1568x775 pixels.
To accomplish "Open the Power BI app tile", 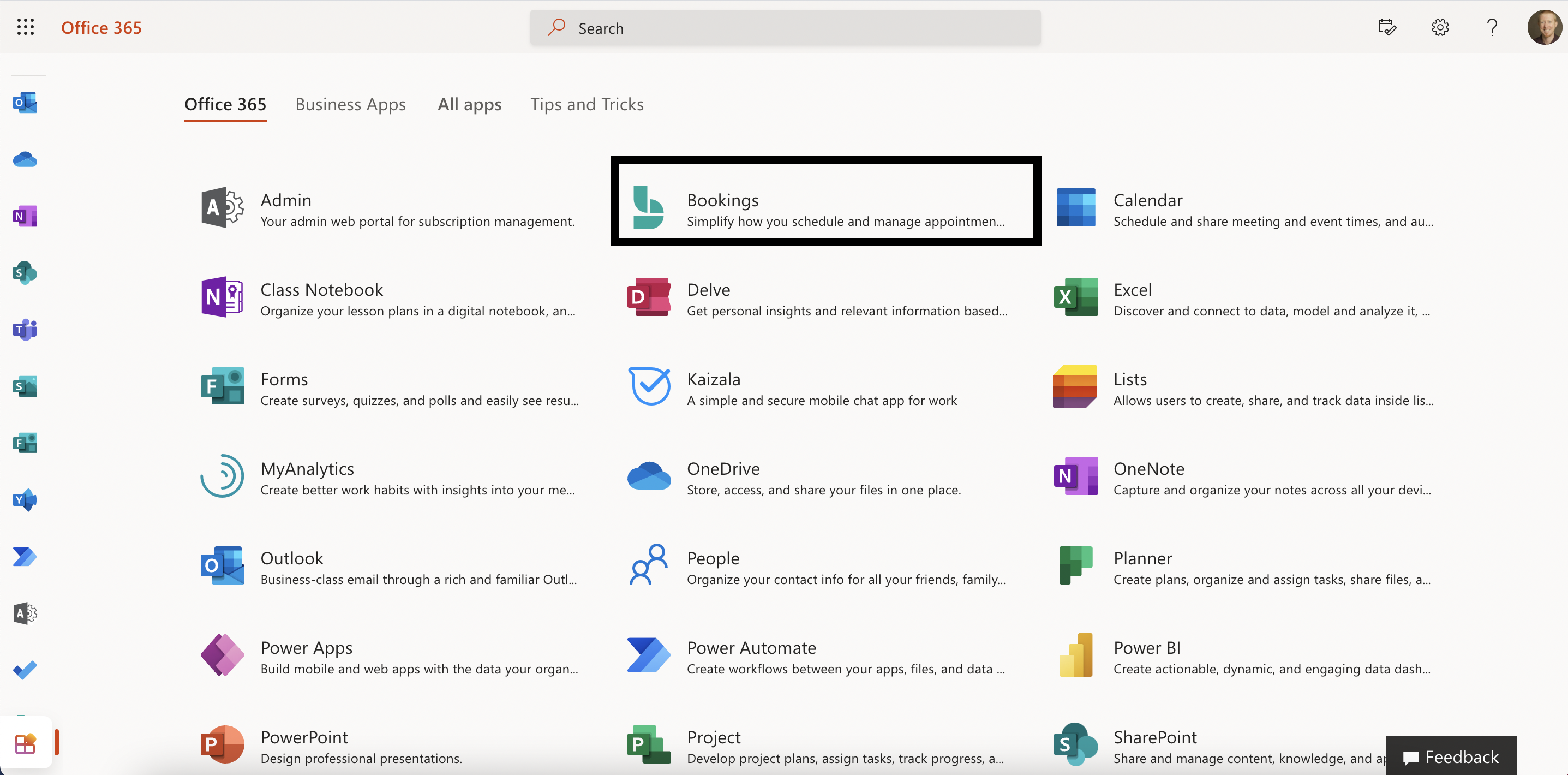I will point(1245,655).
